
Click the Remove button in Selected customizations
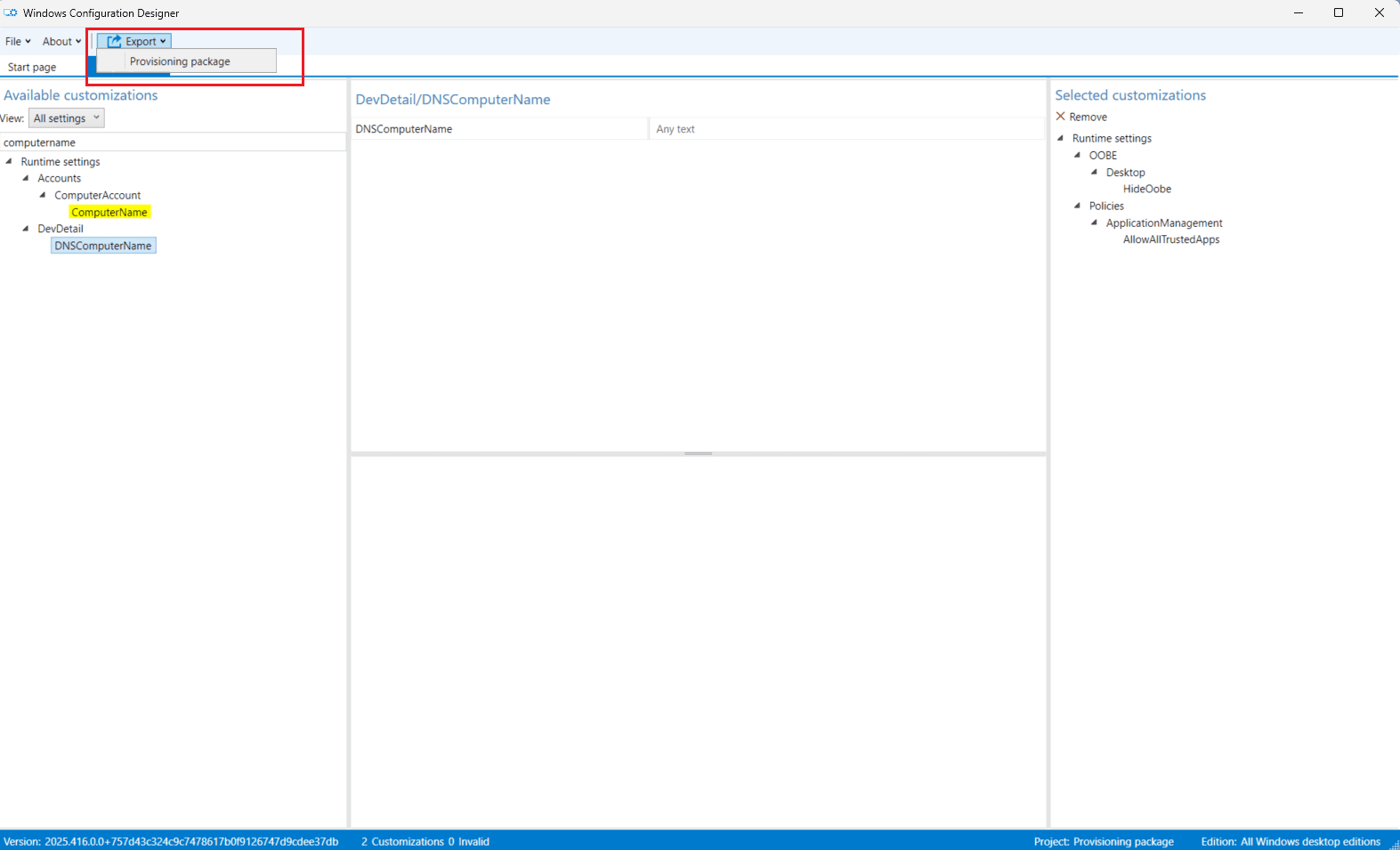(1081, 117)
